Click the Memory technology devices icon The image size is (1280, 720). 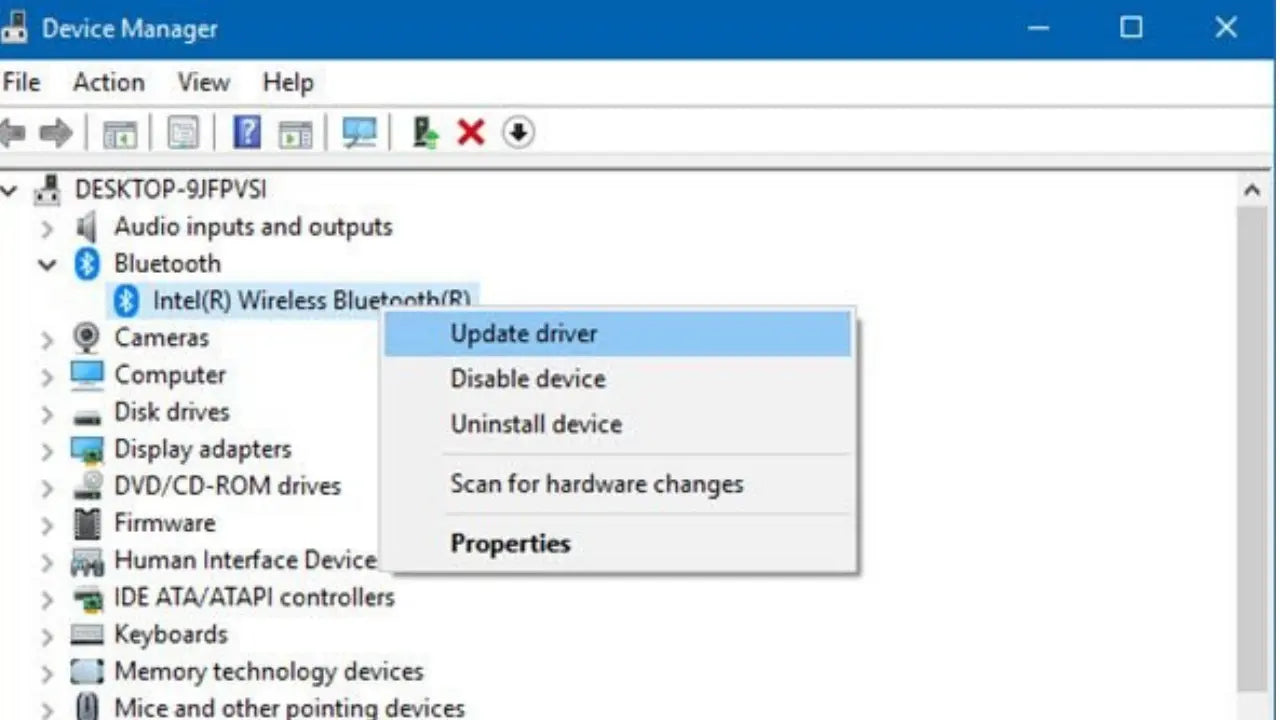coord(87,672)
